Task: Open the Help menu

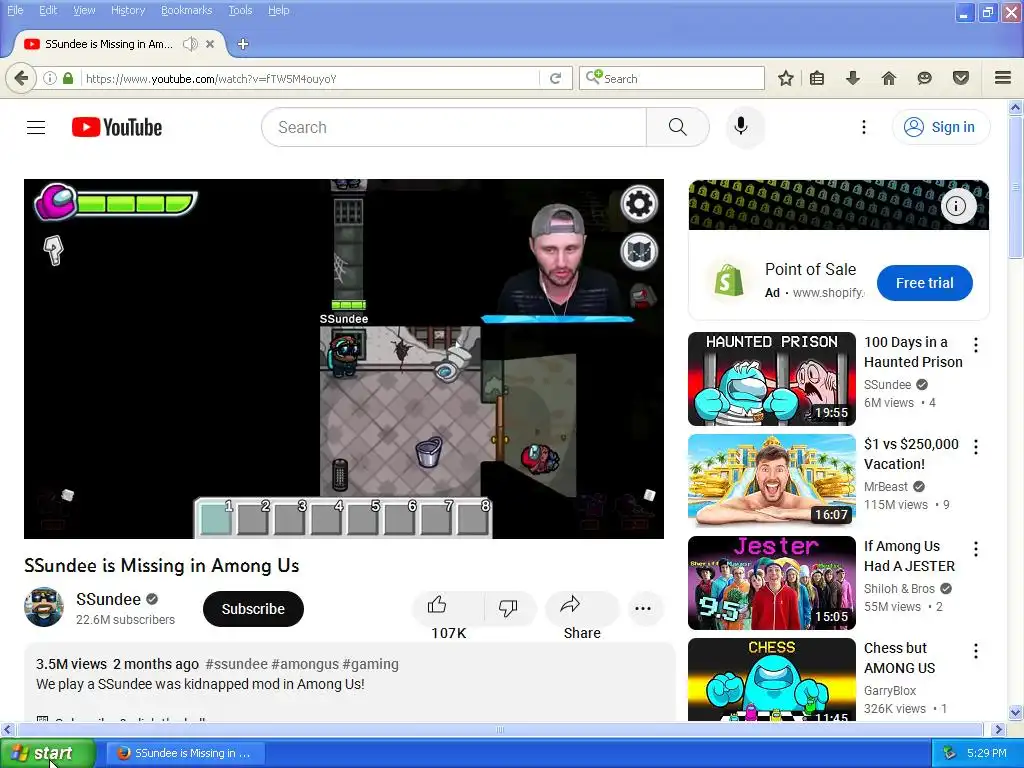Action: pos(278,10)
